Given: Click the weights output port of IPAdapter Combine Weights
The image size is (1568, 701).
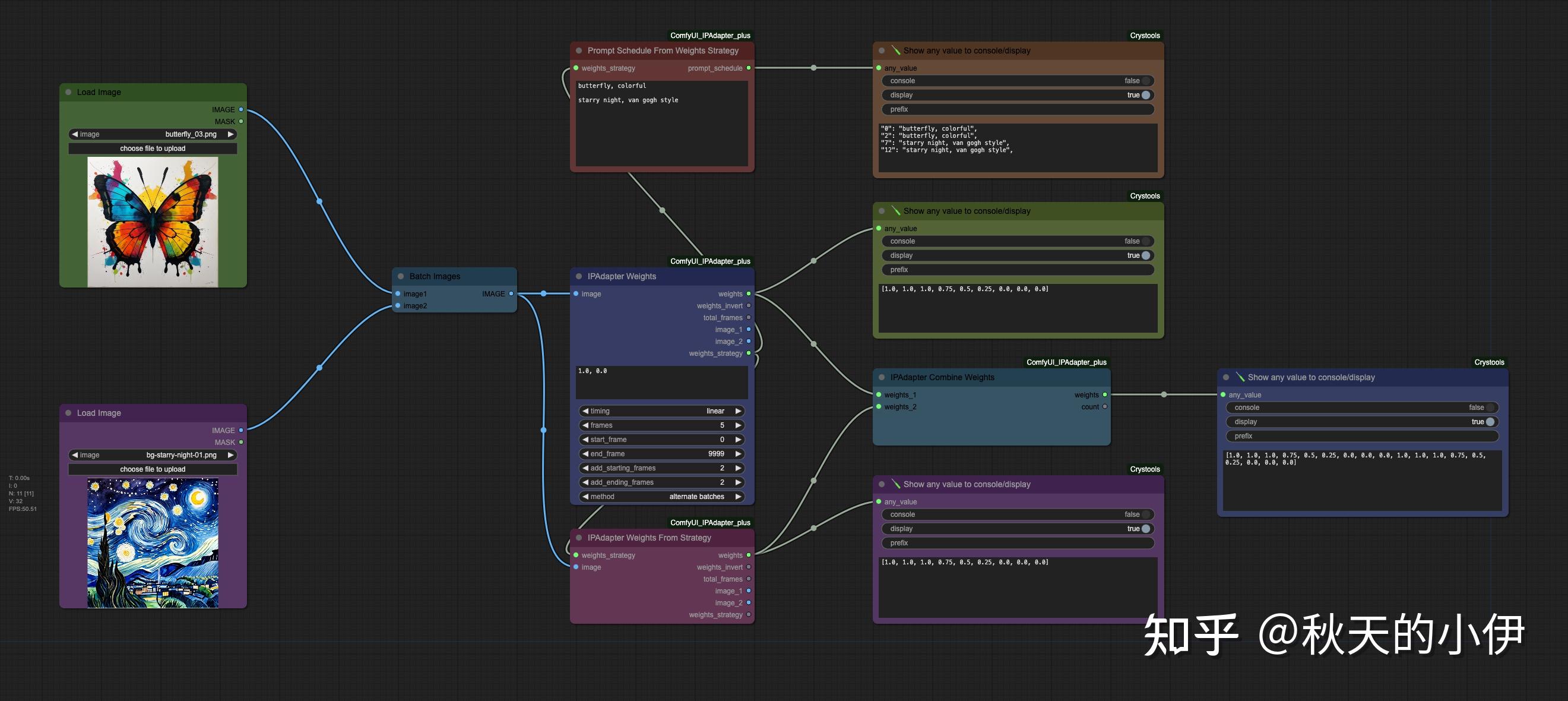Looking at the screenshot, I should click(1105, 394).
